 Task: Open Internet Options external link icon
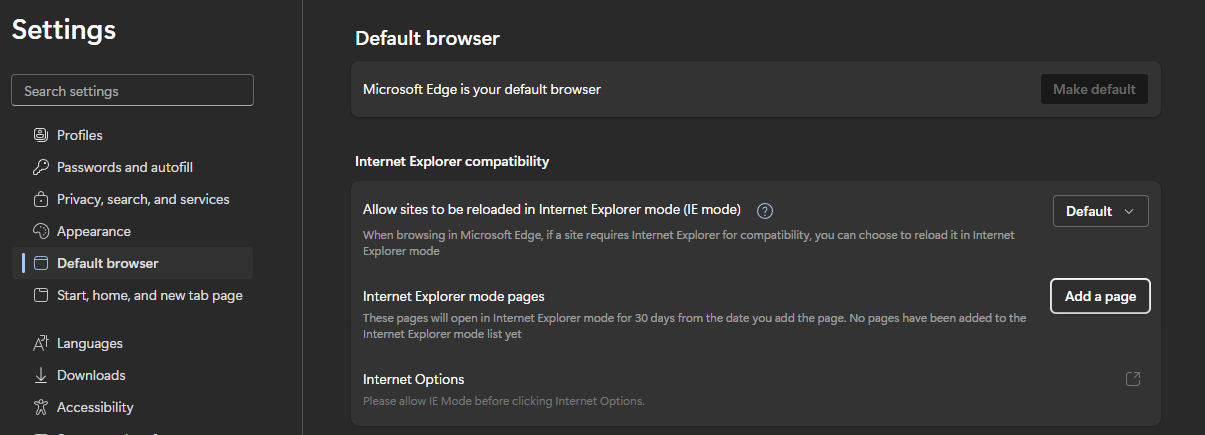1133,379
